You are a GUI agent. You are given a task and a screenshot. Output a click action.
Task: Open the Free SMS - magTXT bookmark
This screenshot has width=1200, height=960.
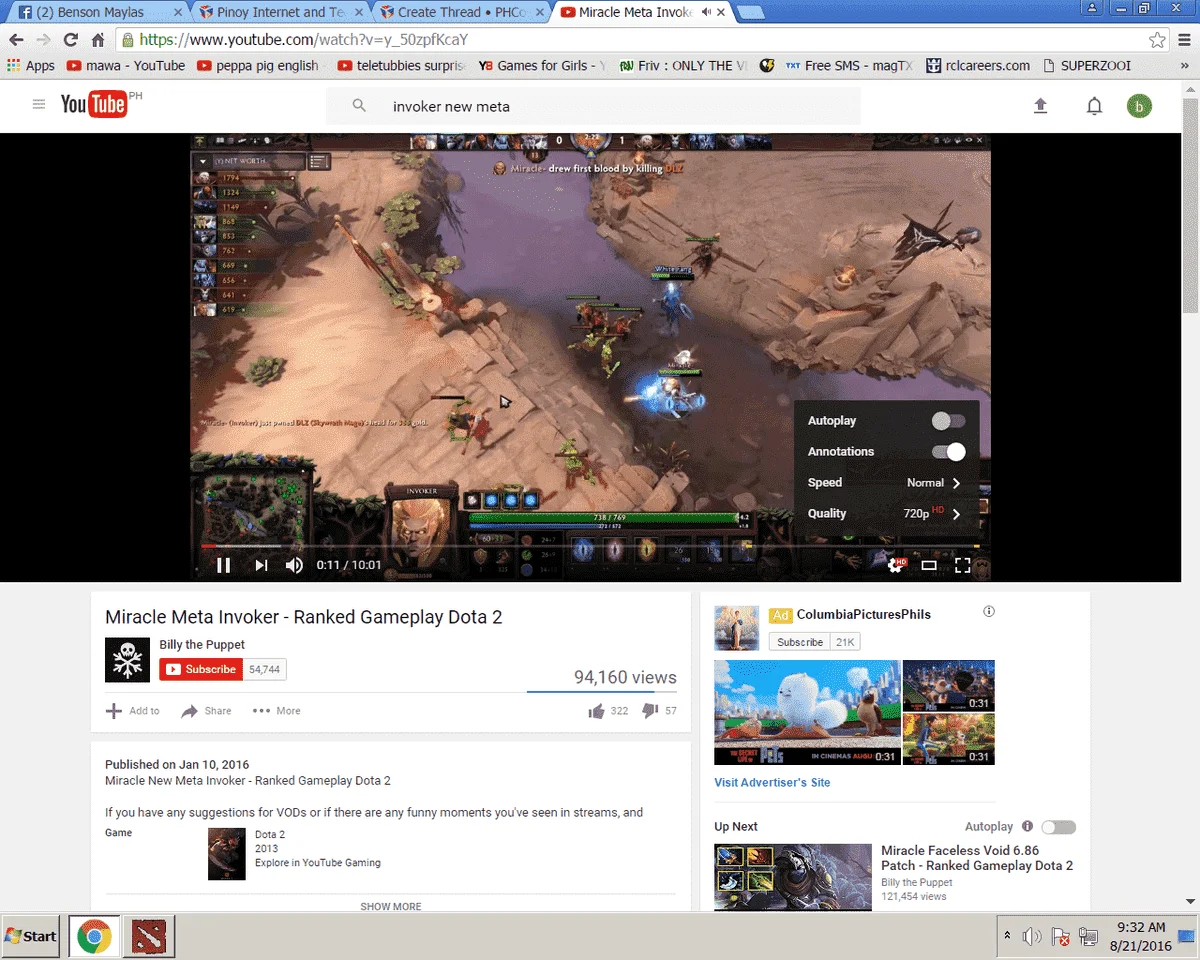[849, 65]
